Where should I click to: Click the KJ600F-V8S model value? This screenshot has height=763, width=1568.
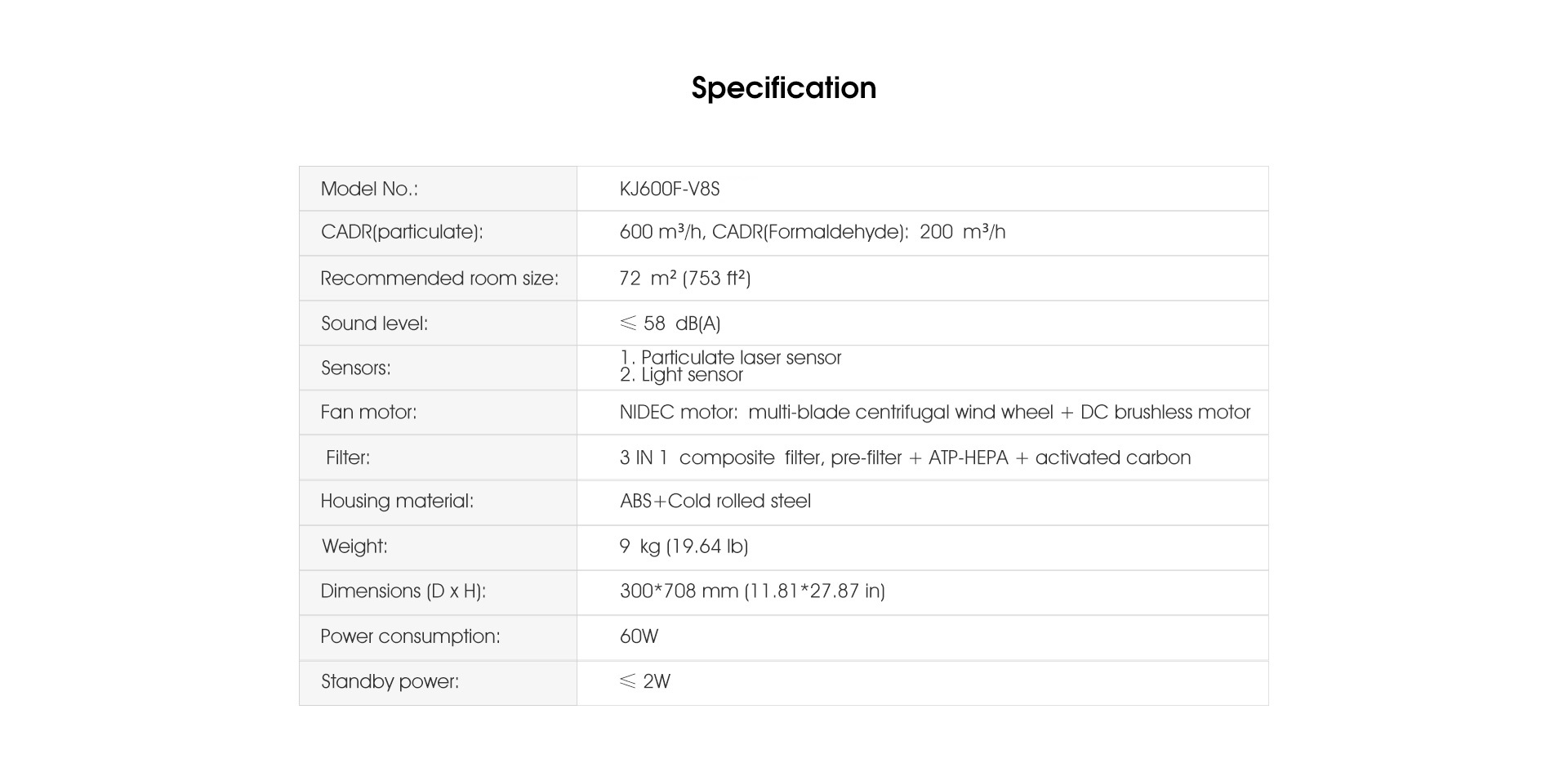point(670,189)
